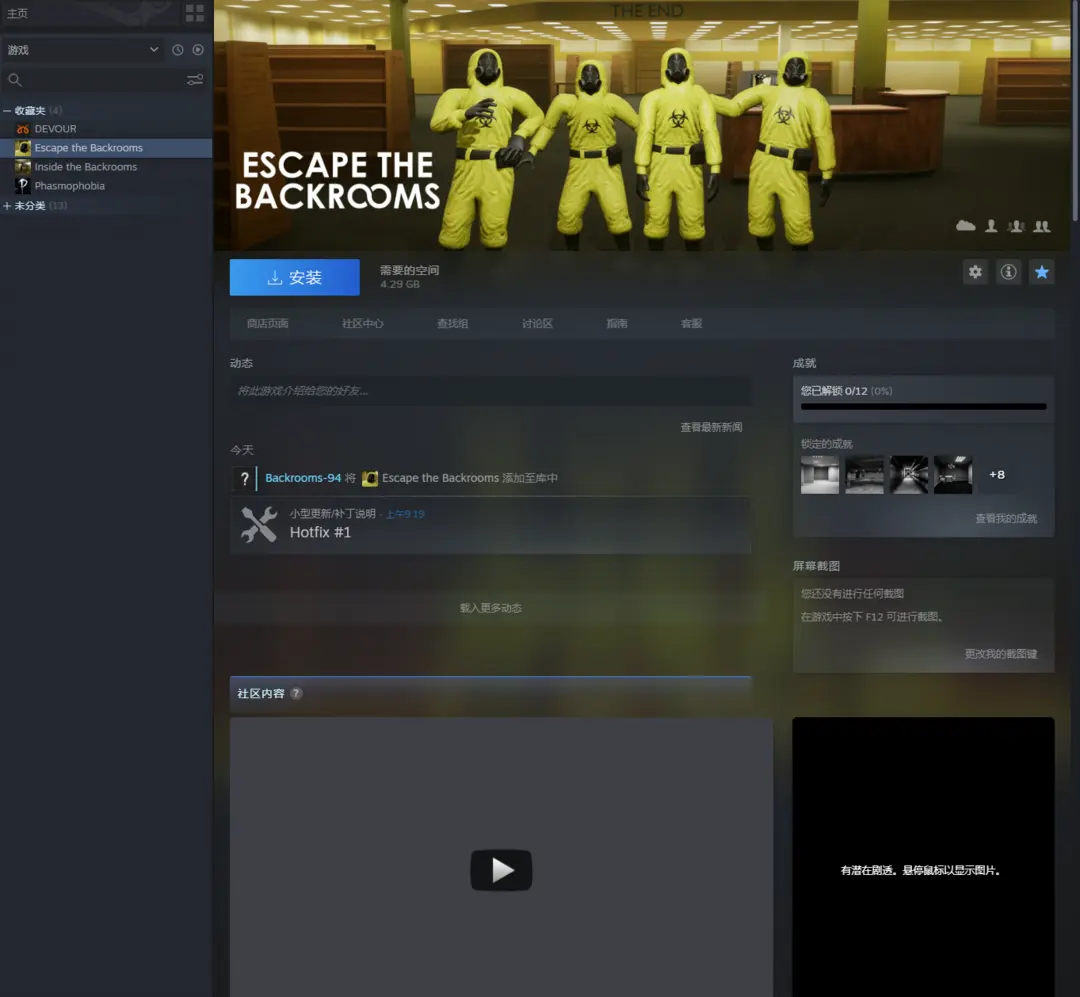Open the third locked achievement thumbnail
1080x997 pixels.
coord(908,475)
